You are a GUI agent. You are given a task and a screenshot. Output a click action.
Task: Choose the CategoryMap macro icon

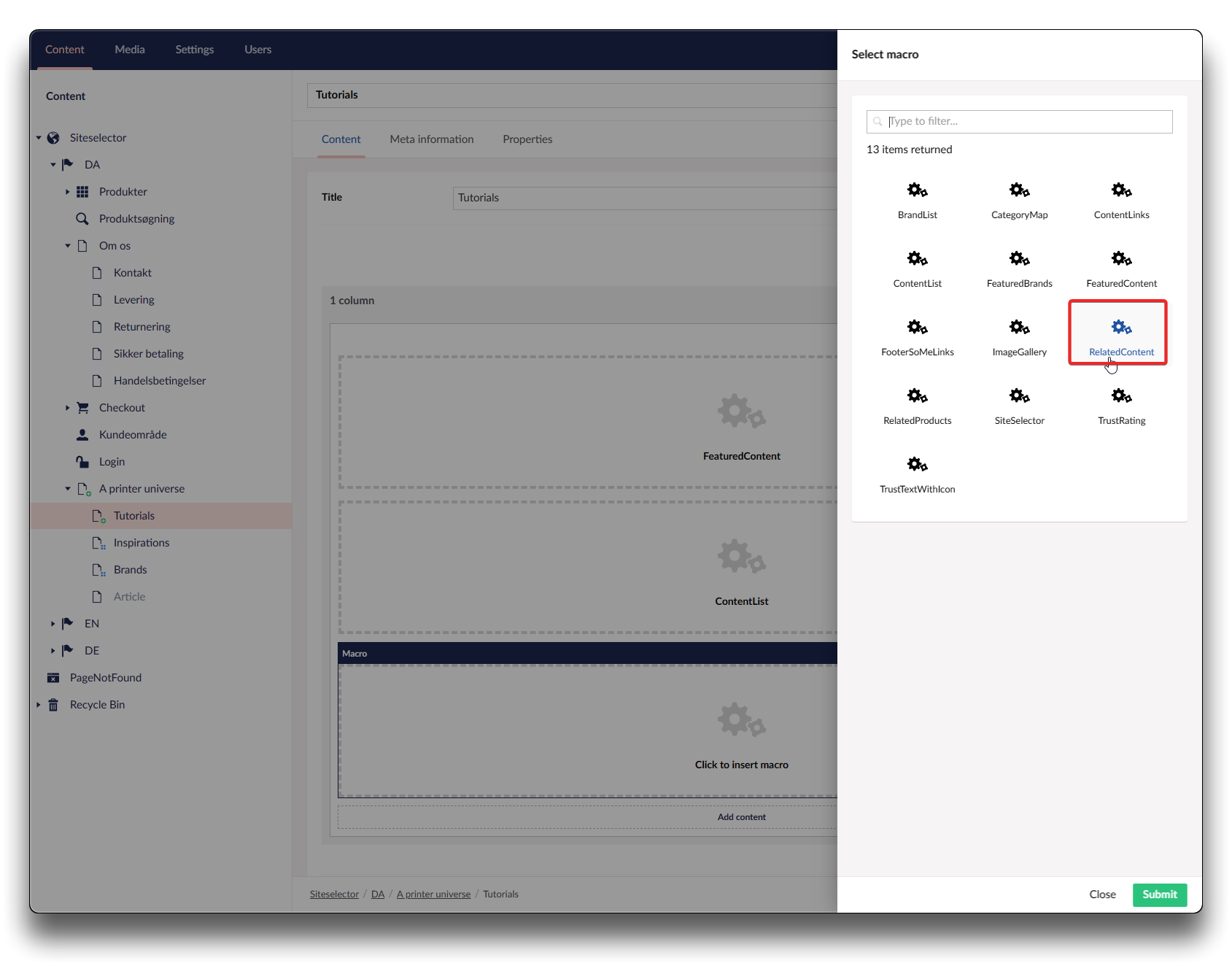pos(1019,191)
